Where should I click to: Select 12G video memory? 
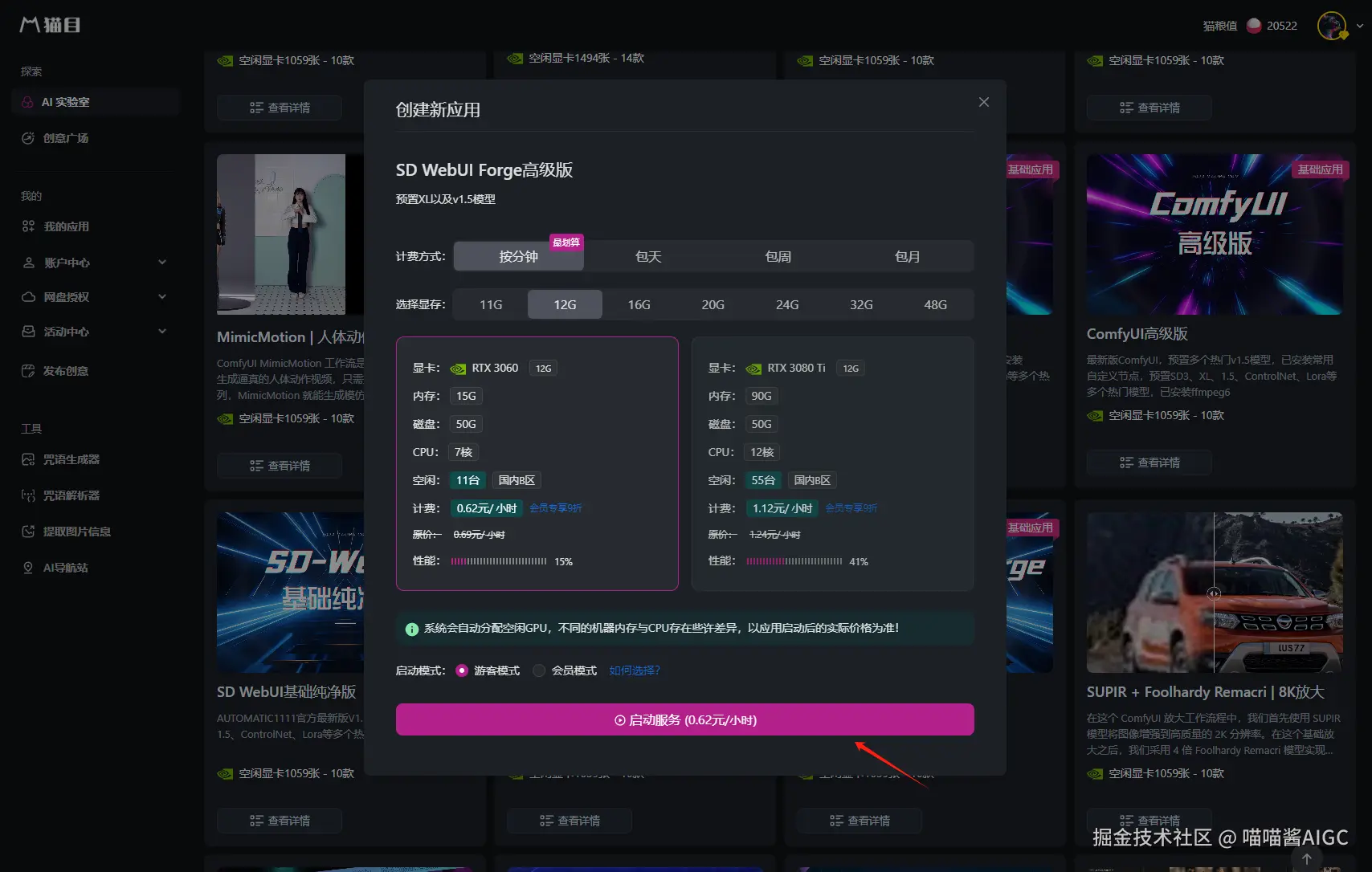[565, 304]
